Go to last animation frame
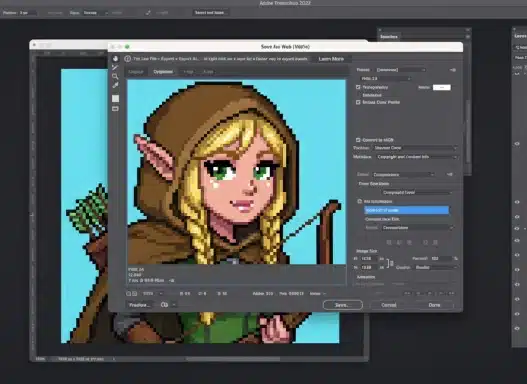Viewport: 527px width, 384px height. pos(451,294)
